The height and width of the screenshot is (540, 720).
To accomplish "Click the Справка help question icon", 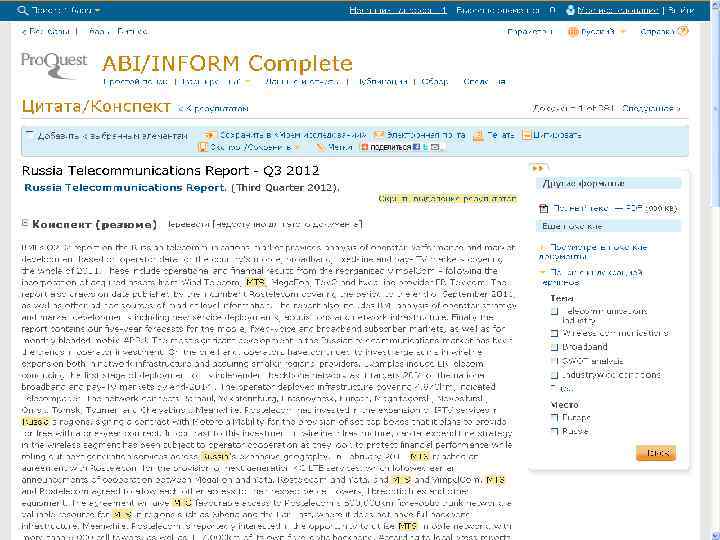I will 683,31.
